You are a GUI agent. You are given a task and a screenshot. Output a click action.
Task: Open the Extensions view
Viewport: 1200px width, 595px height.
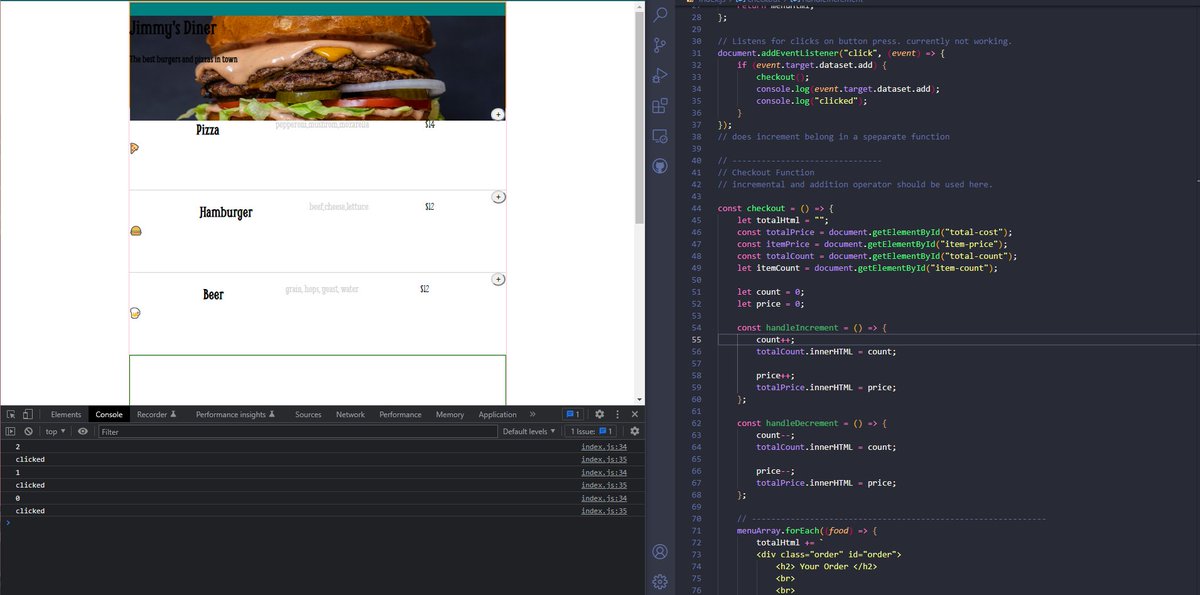[x=659, y=105]
